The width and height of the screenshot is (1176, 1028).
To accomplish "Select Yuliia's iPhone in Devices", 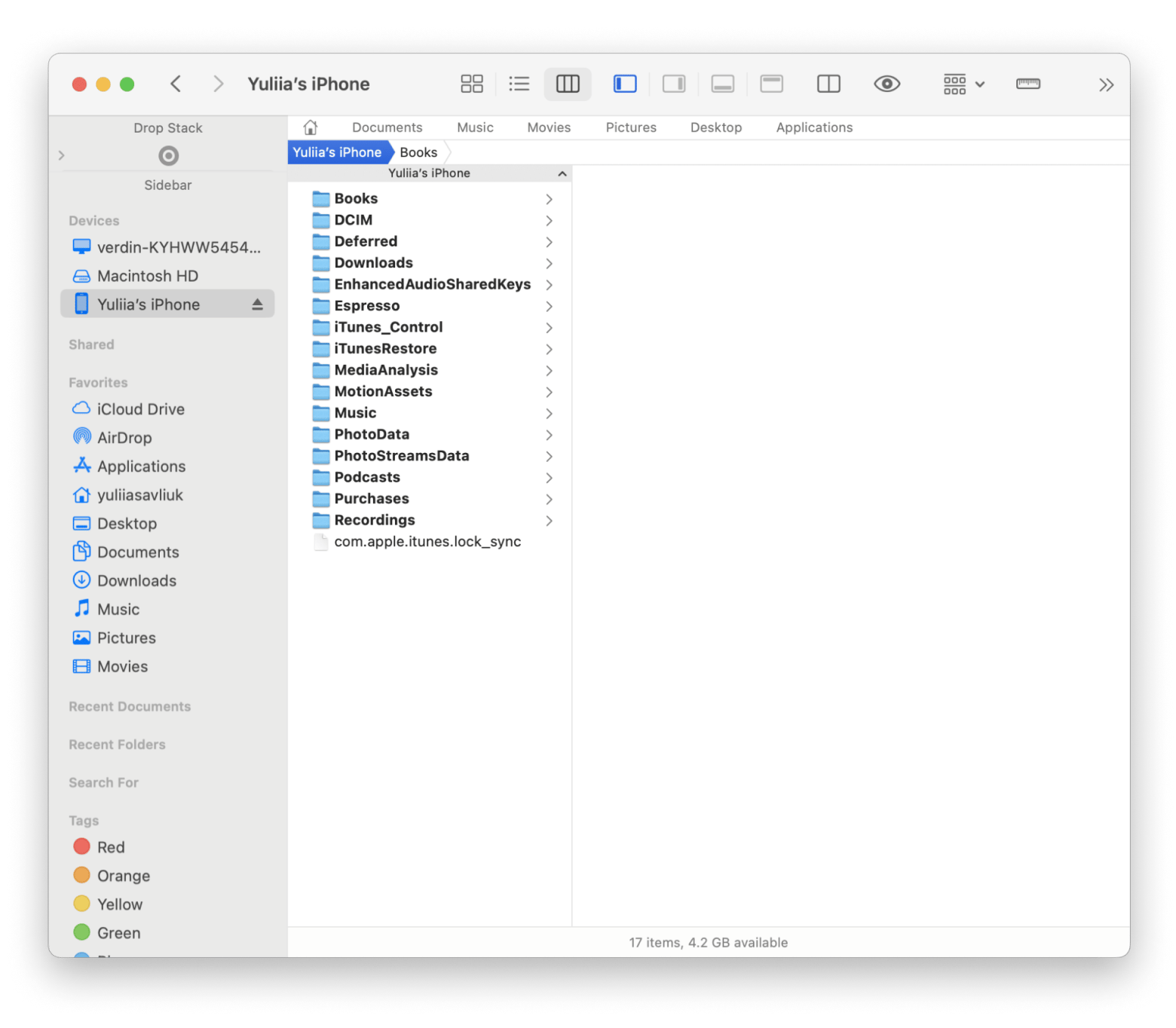I will pyautogui.click(x=167, y=304).
